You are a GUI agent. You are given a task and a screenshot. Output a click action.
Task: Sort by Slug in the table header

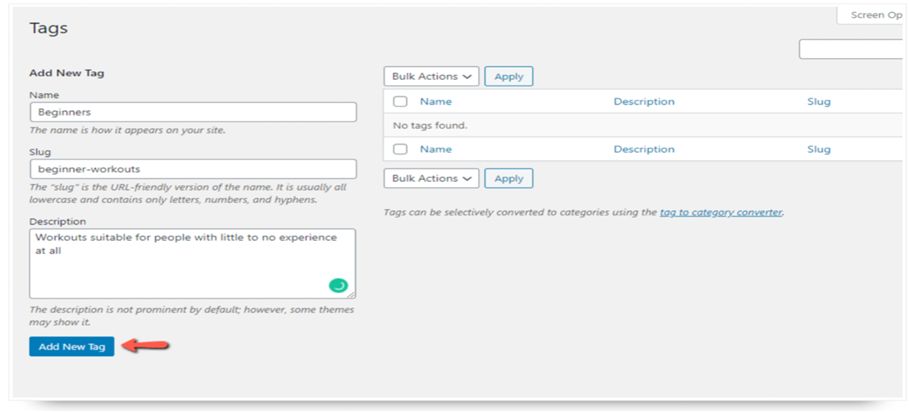pyautogui.click(x=818, y=102)
